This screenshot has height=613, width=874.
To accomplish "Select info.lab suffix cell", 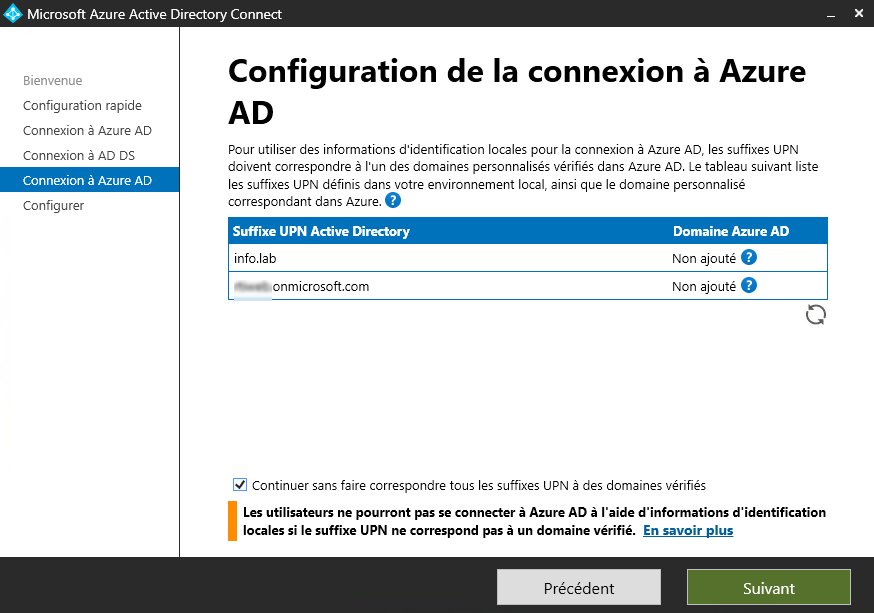I will pos(255,258).
